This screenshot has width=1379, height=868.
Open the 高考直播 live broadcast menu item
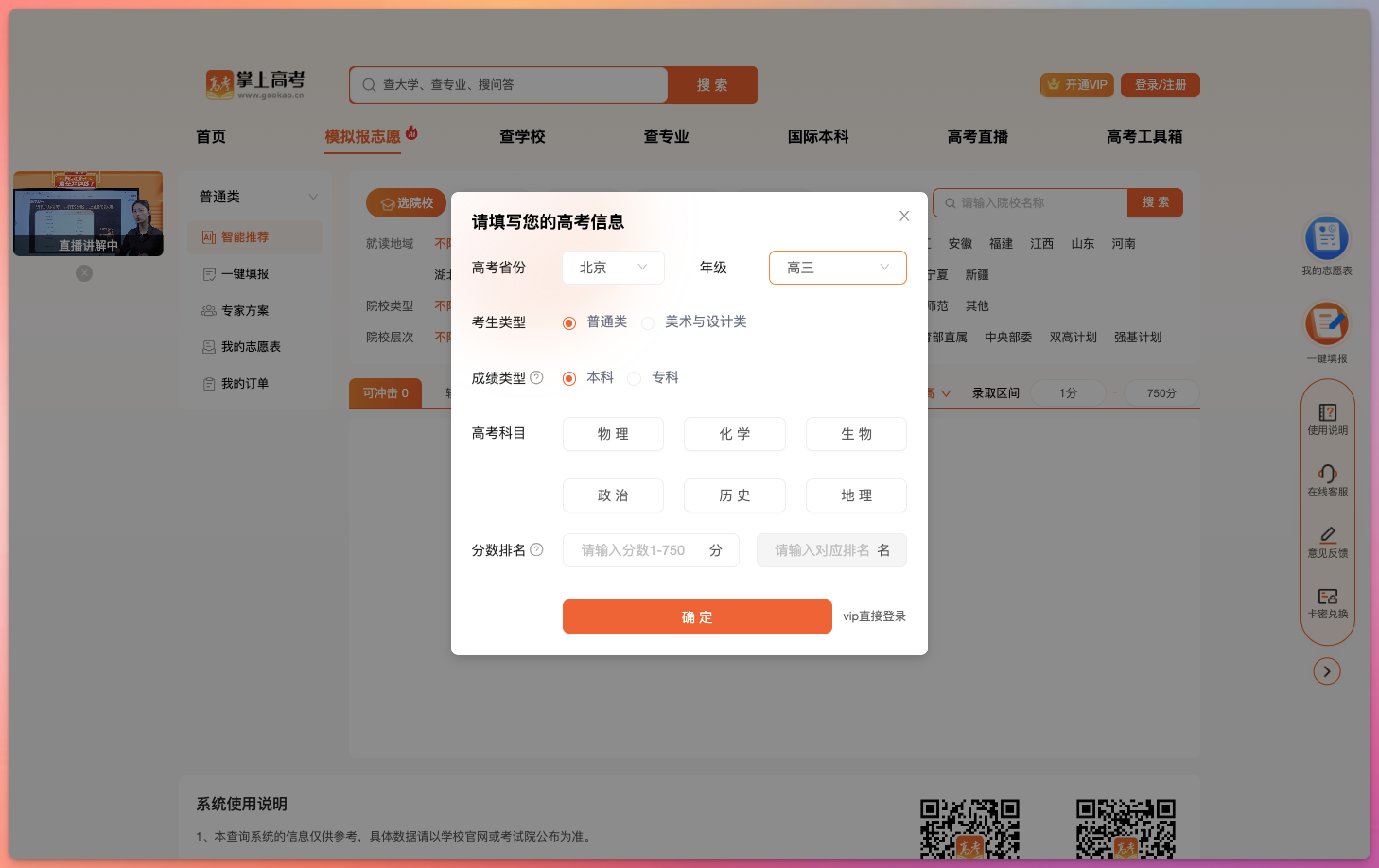tap(978, 136)
